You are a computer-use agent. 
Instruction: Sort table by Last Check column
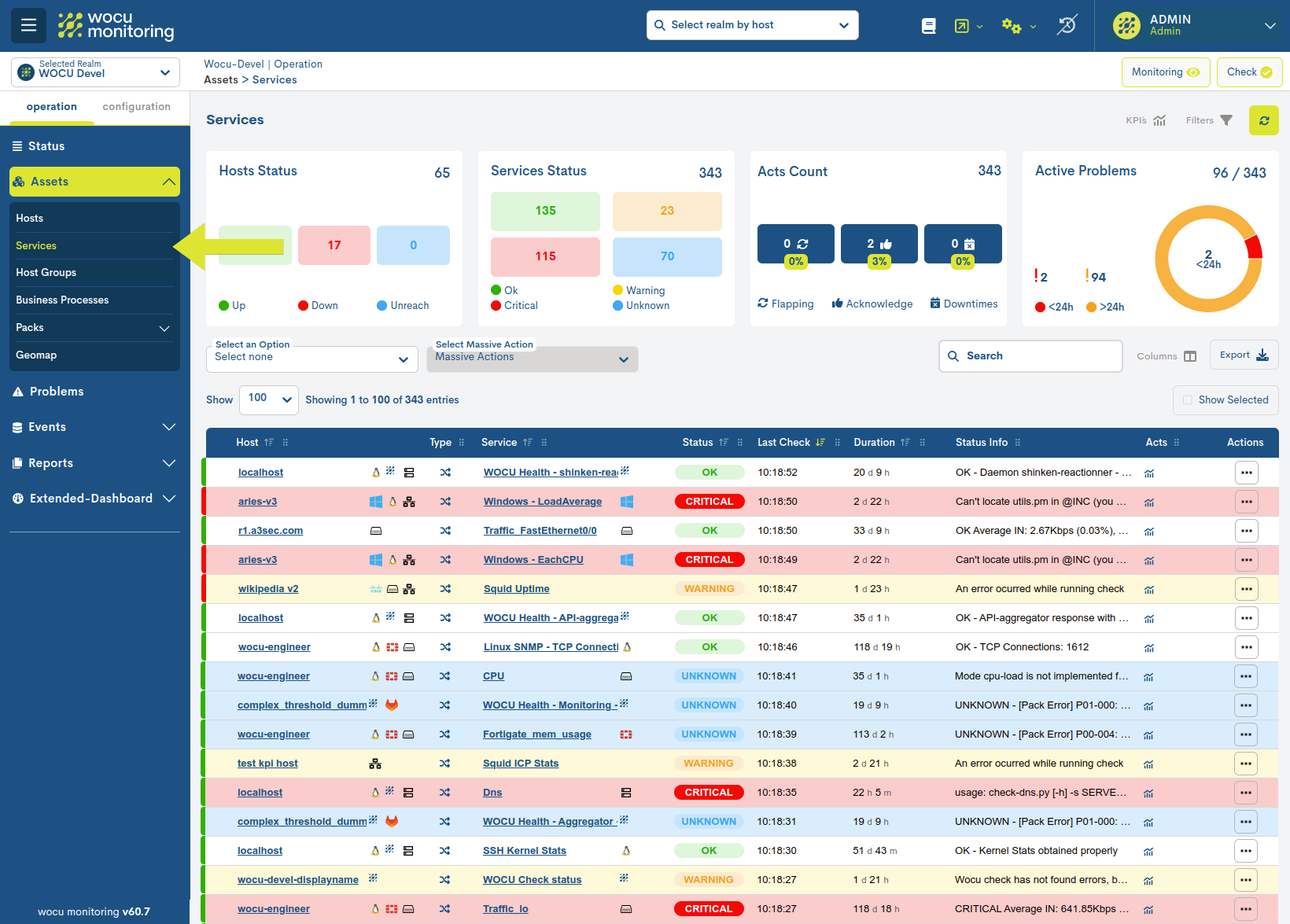(x=820, y=443)
